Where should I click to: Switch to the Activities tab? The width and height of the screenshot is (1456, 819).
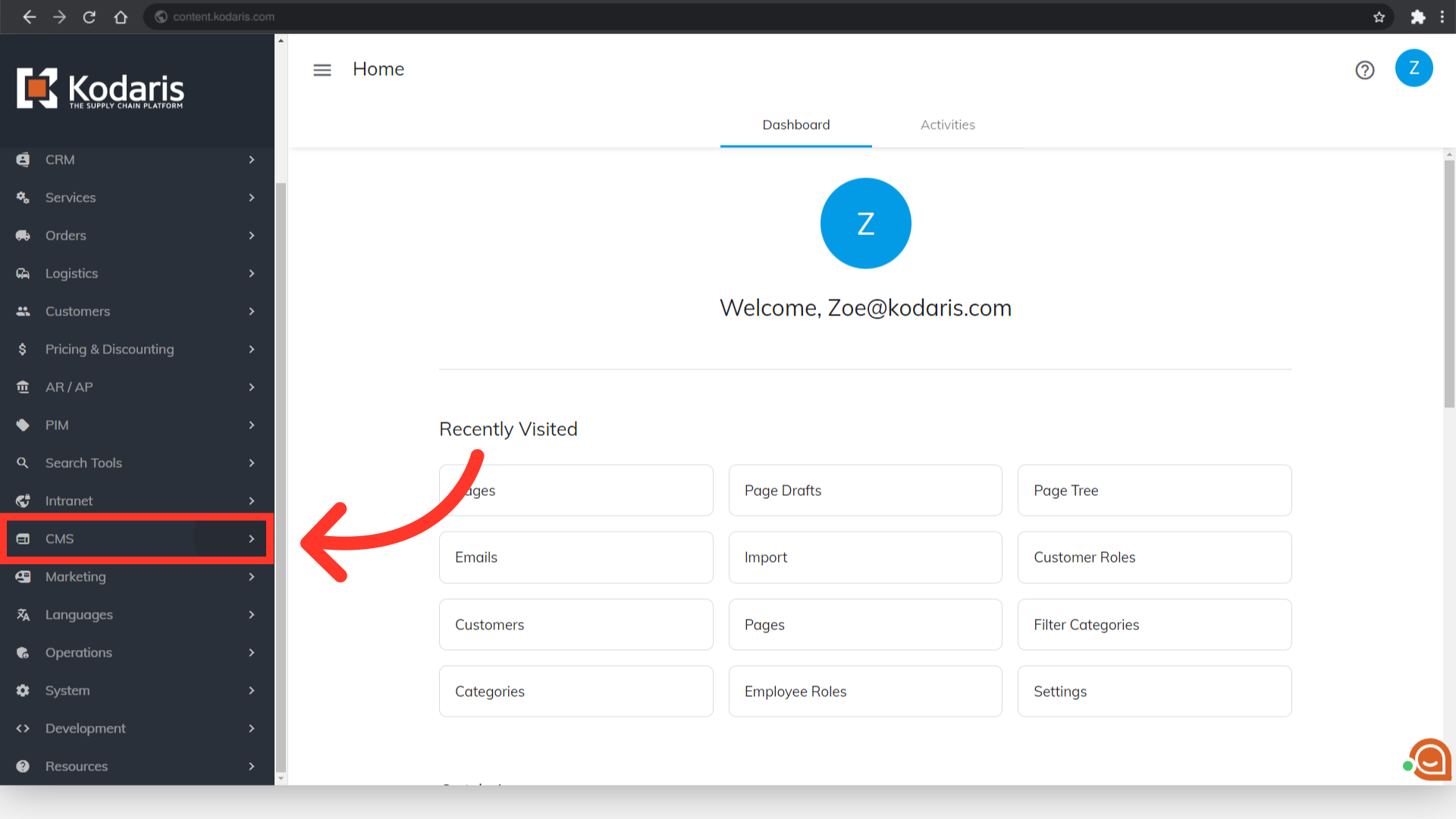pos(947,125)
